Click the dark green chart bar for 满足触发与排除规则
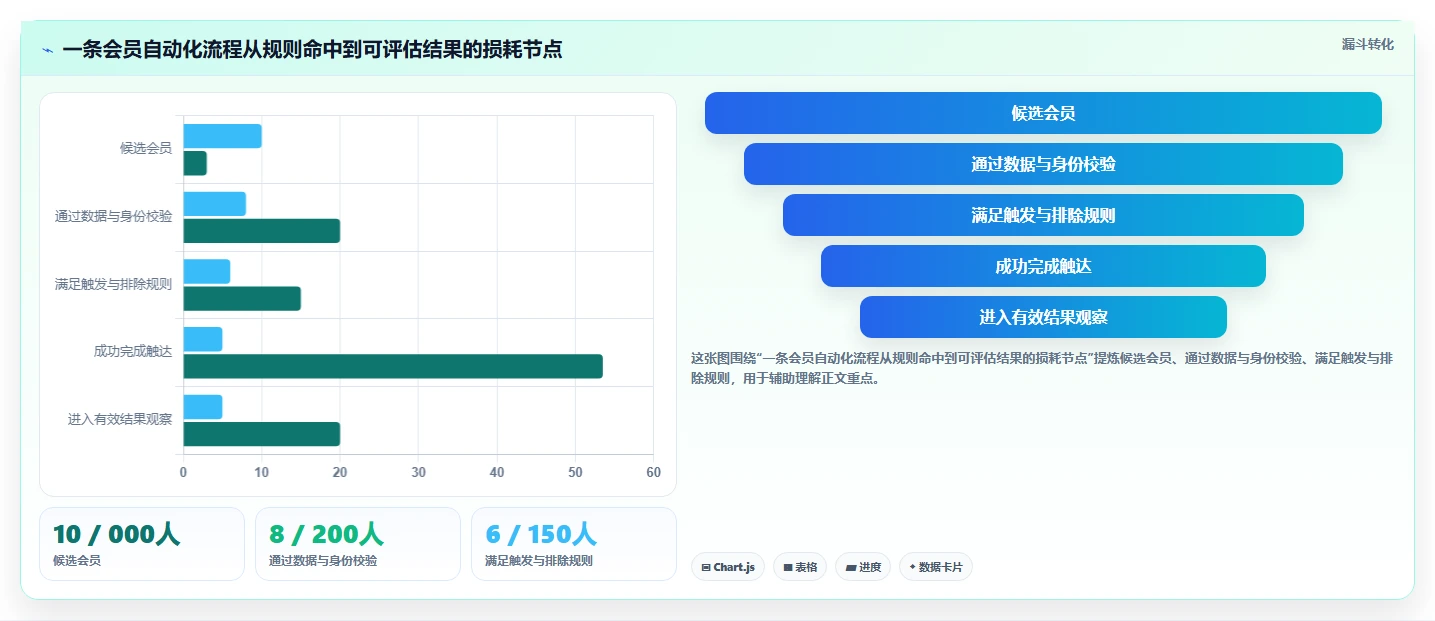This screenshot has height=621, width=1435. point(242,298)
